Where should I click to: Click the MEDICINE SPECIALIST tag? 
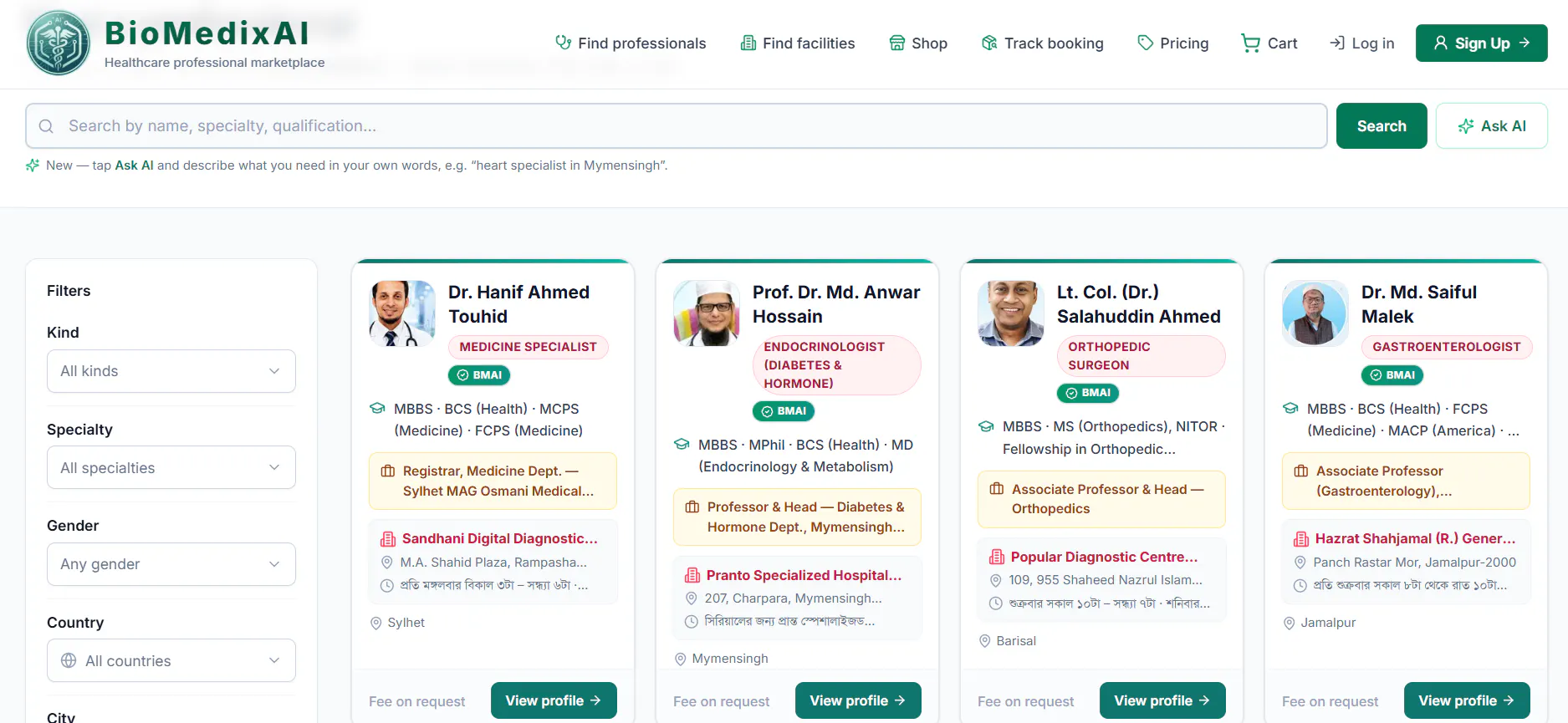(529, 347)
